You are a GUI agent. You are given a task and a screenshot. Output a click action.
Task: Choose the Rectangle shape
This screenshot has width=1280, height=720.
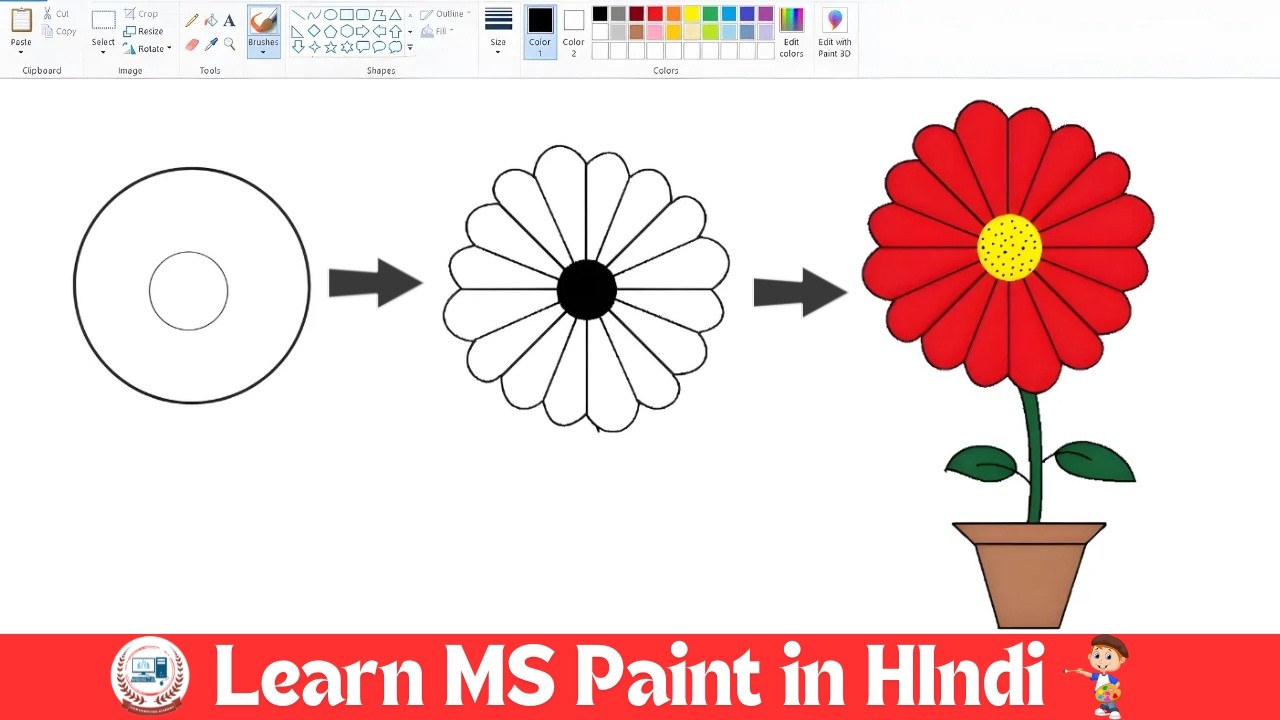pos(347,15)
